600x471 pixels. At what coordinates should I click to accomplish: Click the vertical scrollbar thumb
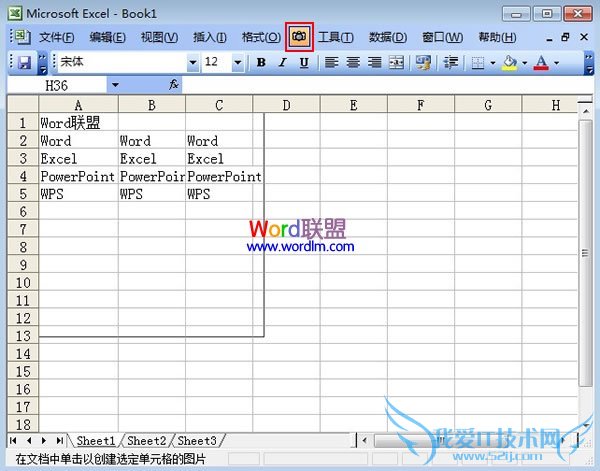tap(585, 253)
